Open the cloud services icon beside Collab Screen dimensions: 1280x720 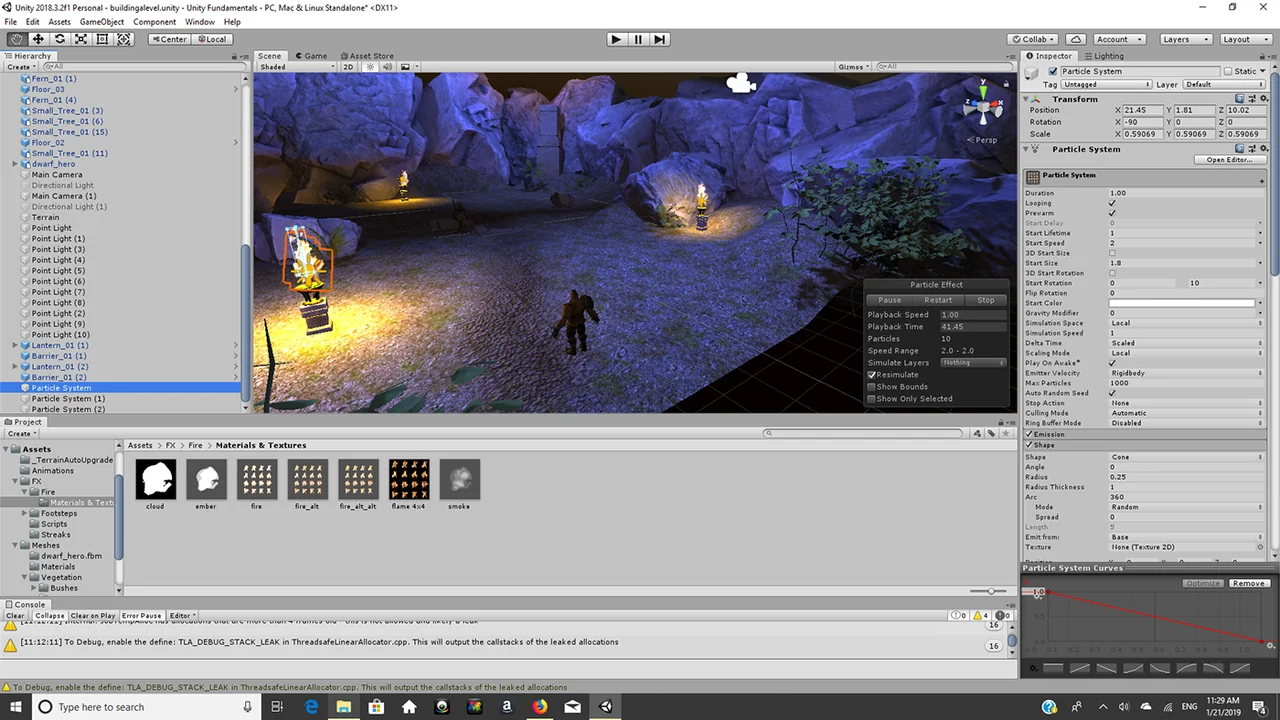pyautogui.click(x=1075, y=39)
